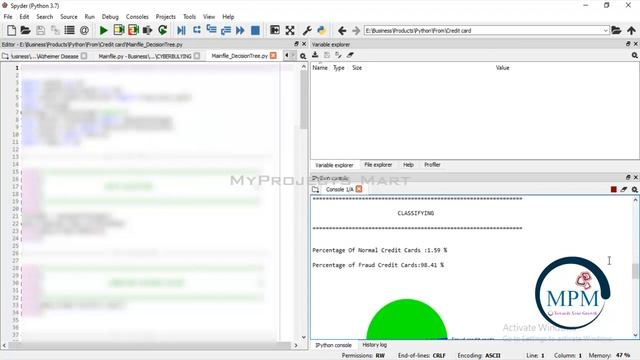The image size is (640, 360).
Task: Select the Help pane tab
Action: coord(408,165)
